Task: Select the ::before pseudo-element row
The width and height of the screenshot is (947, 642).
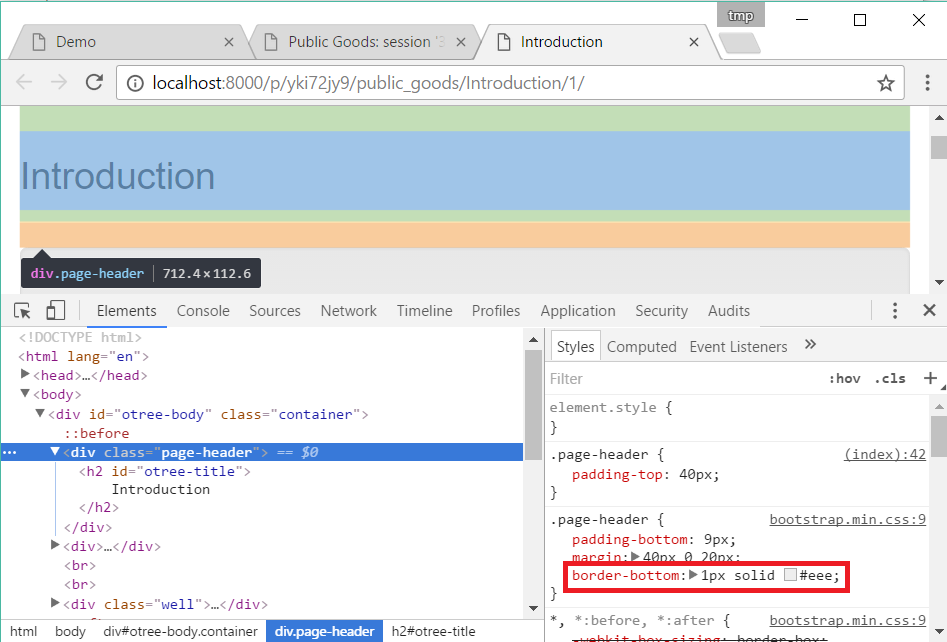Action: click(x=97, y=433)
